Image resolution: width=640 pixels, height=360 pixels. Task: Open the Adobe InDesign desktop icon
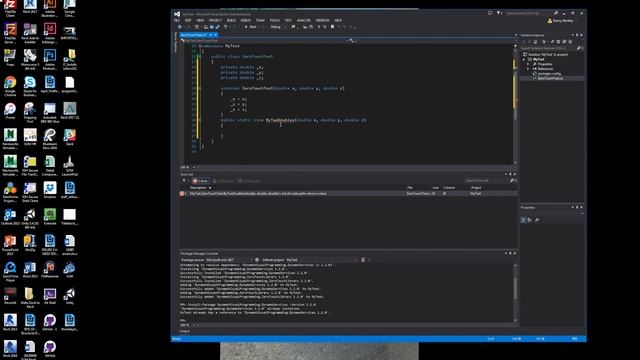[50, 33]
